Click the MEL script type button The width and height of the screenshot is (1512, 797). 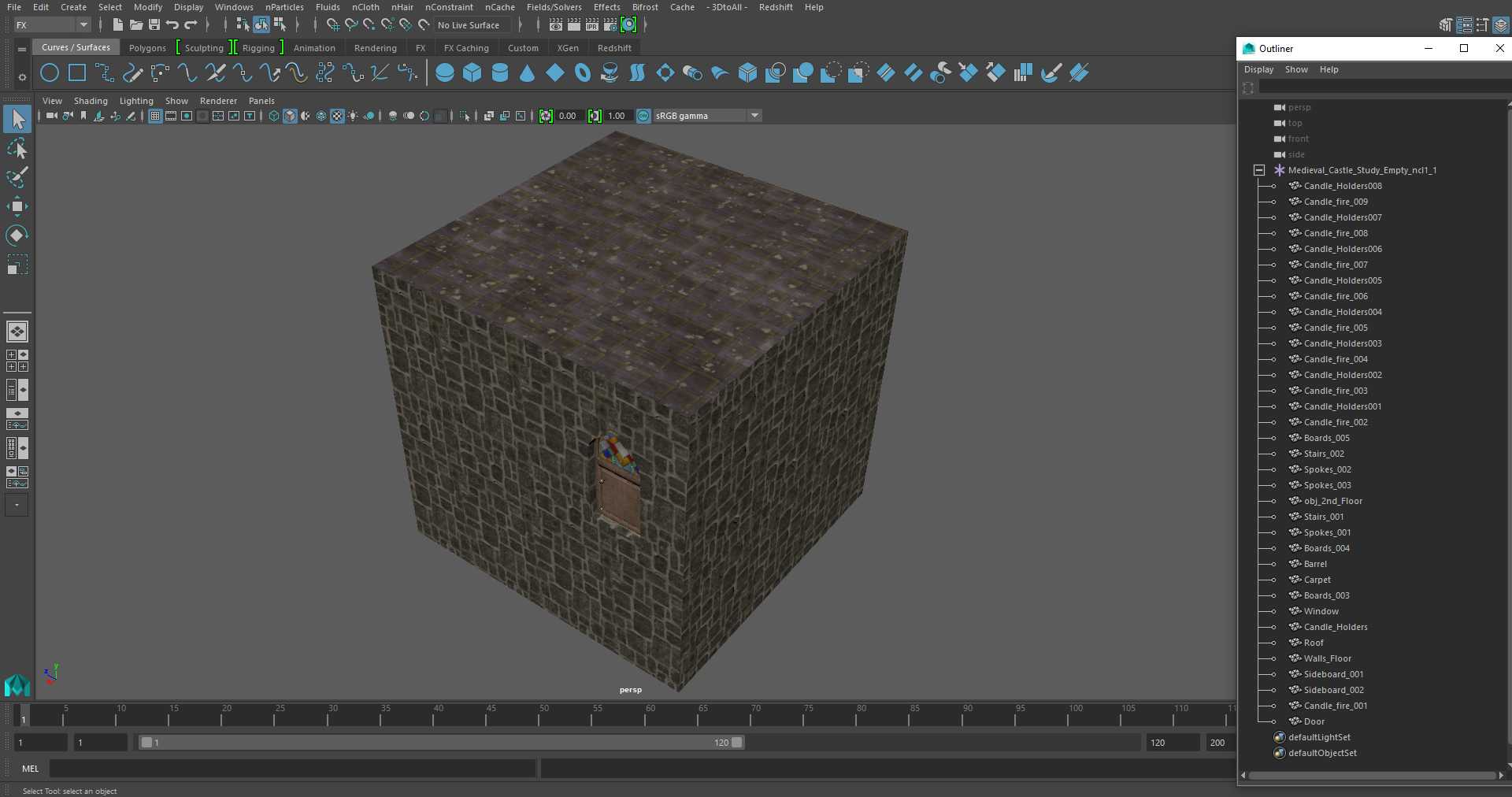pyautogui.click(x=31, y=769)
